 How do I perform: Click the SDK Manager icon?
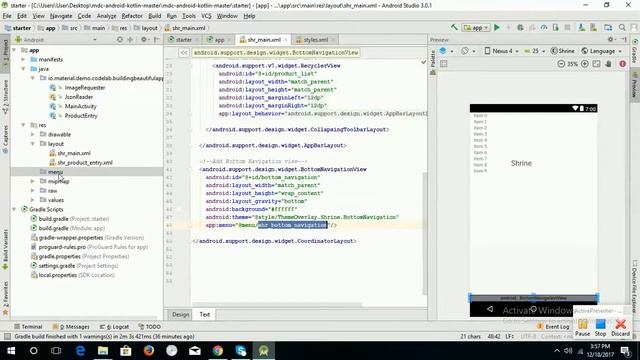tap(593, 27)
